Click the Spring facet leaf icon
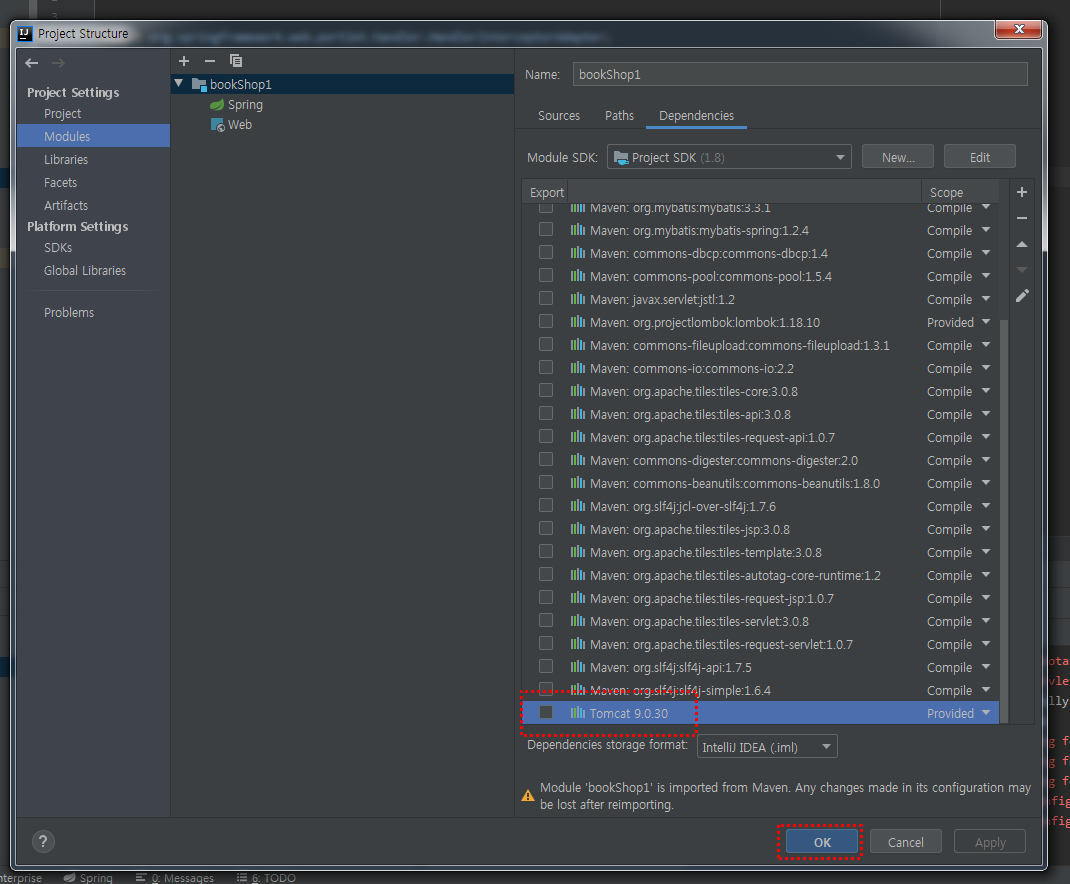Image resolution: width=1070 pixels, height=884 pixels. click(x=217, y=104)
